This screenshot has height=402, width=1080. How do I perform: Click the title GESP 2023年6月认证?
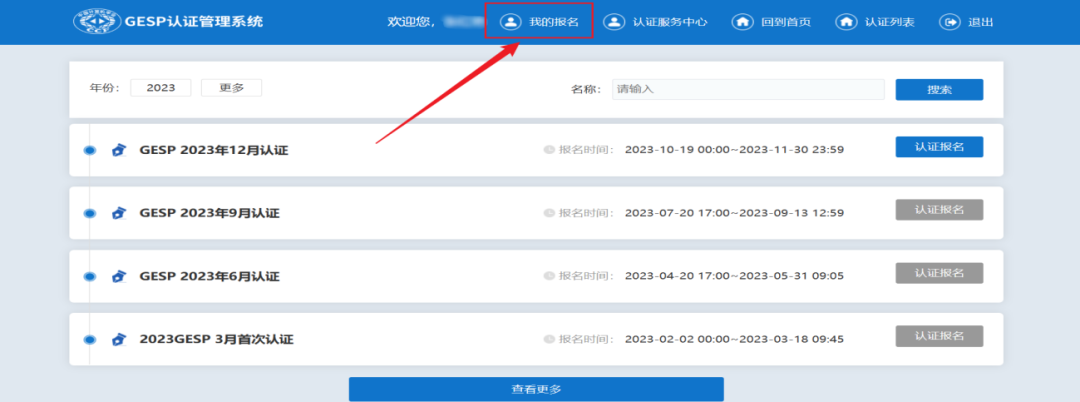pyautogui.click(x=209, y=276)
